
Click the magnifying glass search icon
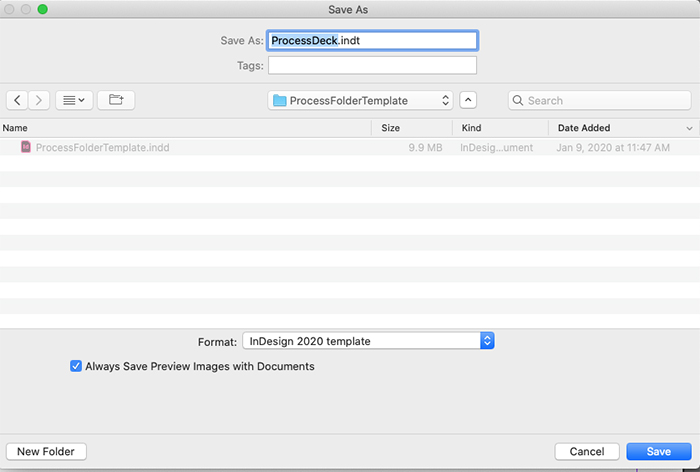518,100
